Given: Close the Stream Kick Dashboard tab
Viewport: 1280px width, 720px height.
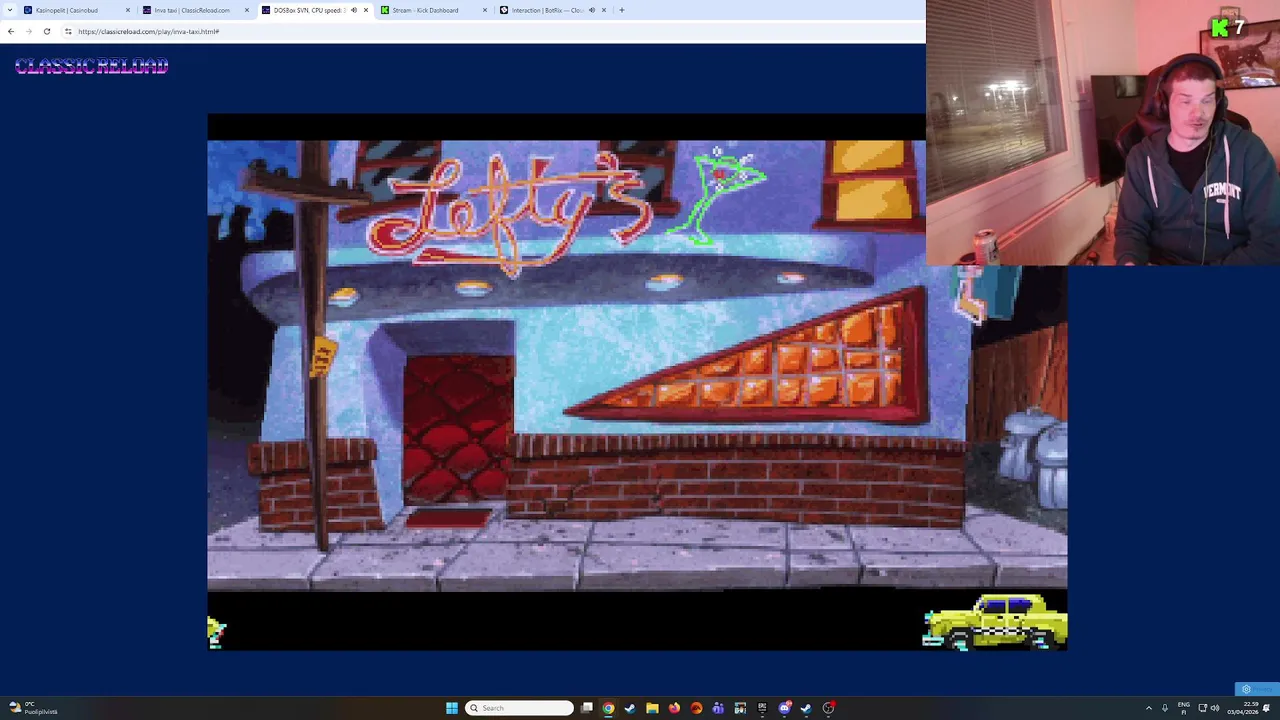Looking at the screenshot, I should coord(485,10).
